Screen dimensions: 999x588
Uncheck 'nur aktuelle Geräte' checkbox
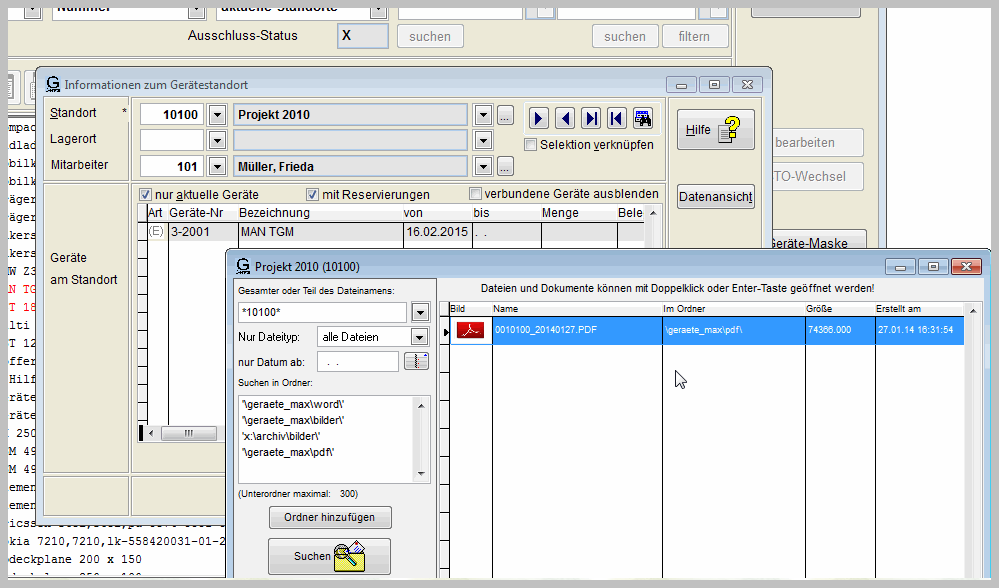tap(146, 194)
